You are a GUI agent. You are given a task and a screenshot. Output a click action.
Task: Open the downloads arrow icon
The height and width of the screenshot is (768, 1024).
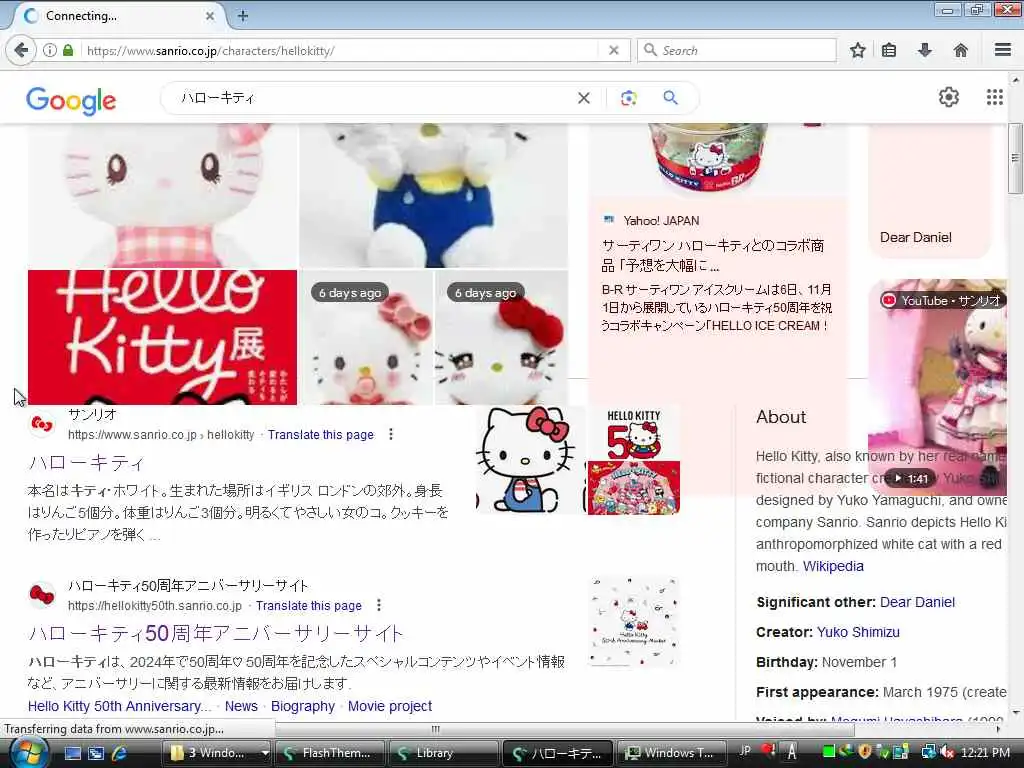[925, 50]
